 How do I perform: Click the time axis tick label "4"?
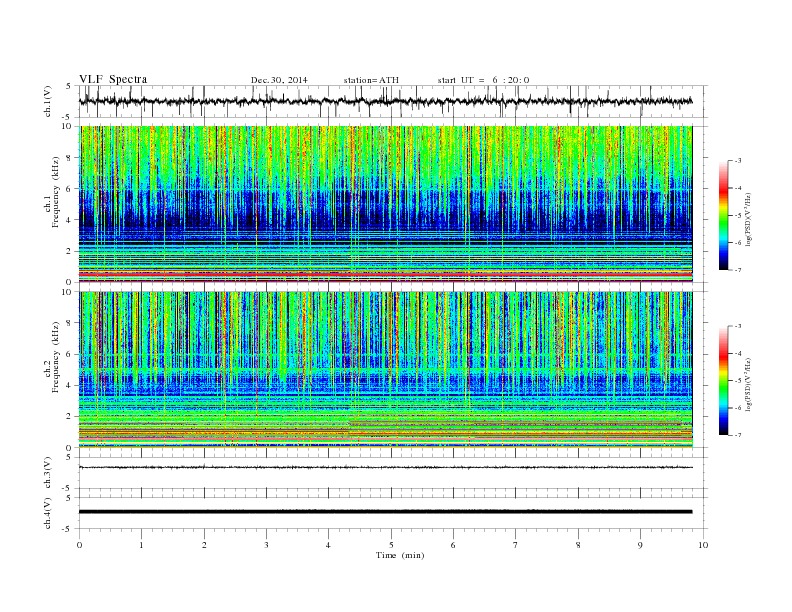[328, 545]
